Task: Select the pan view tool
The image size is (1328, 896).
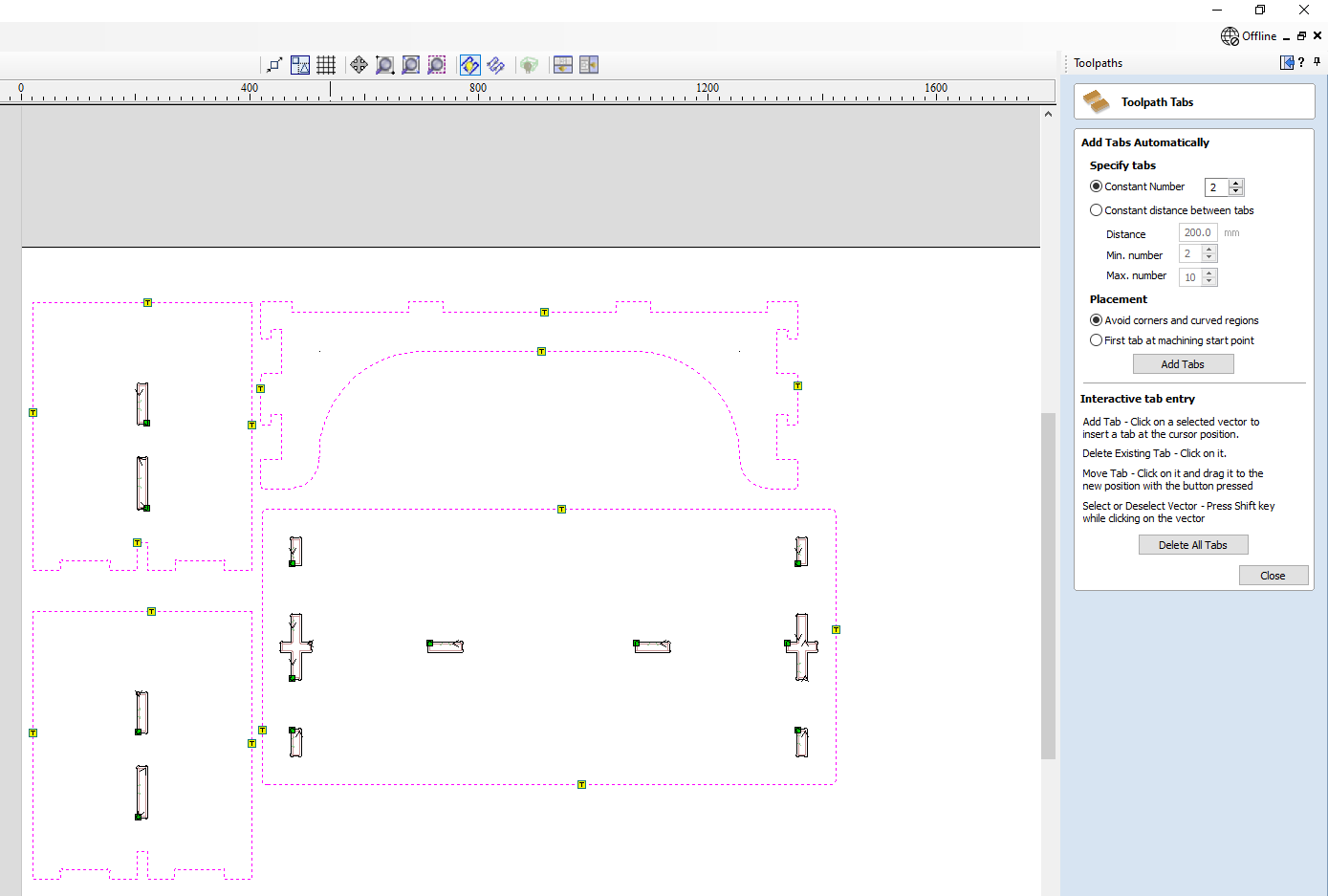Action: 359,65
